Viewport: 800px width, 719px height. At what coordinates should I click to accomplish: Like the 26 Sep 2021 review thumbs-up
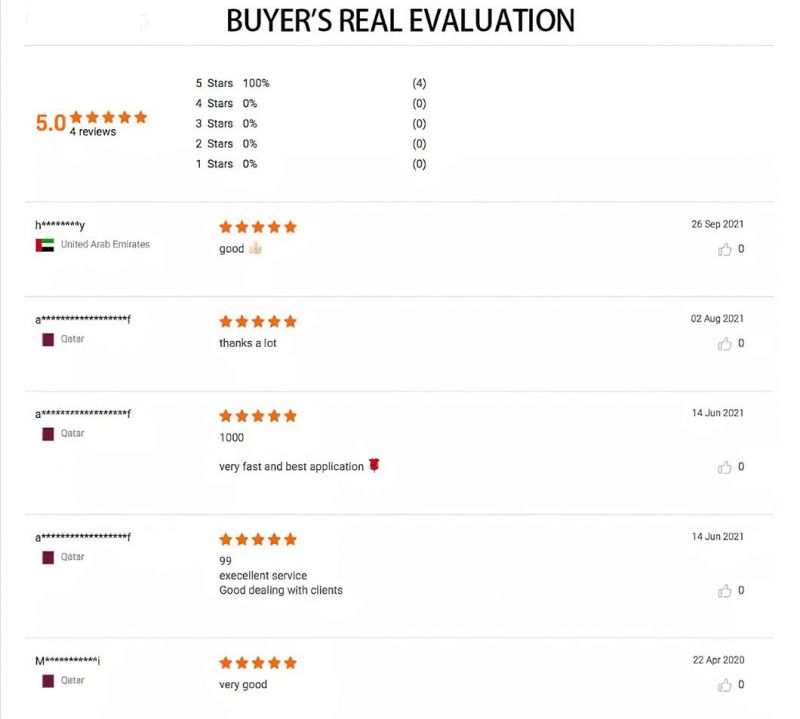724,249
